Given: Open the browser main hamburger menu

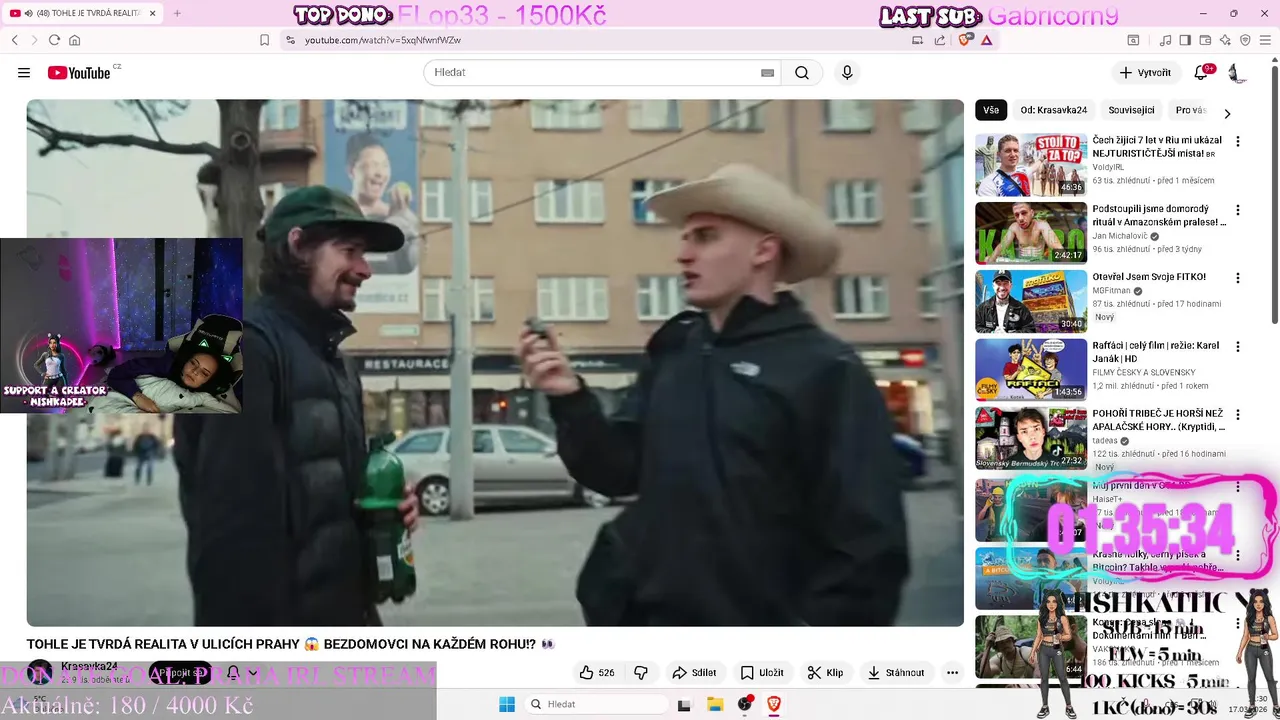Looking at the screenshot, I should point(1265,40).
